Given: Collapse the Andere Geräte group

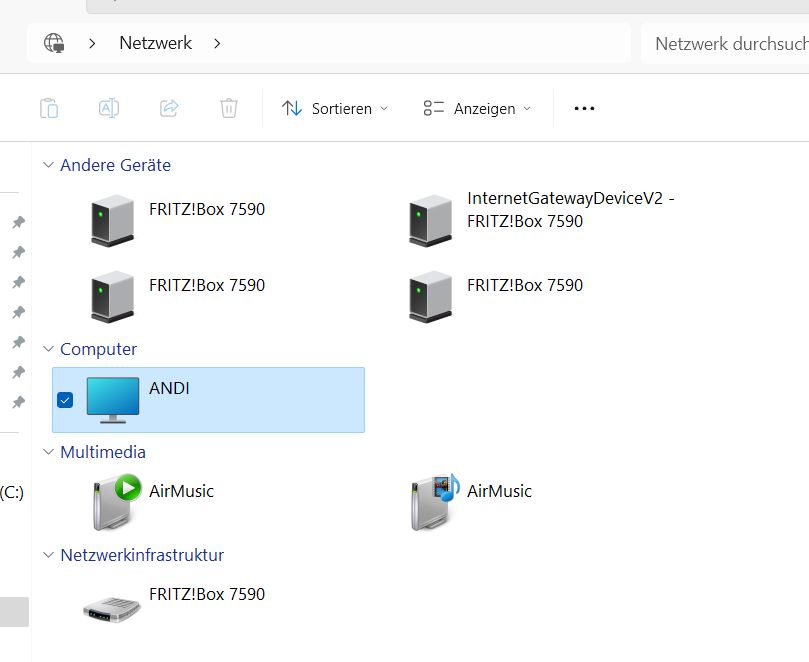Looking at the screenshot, I should click(x=48, y=165).
